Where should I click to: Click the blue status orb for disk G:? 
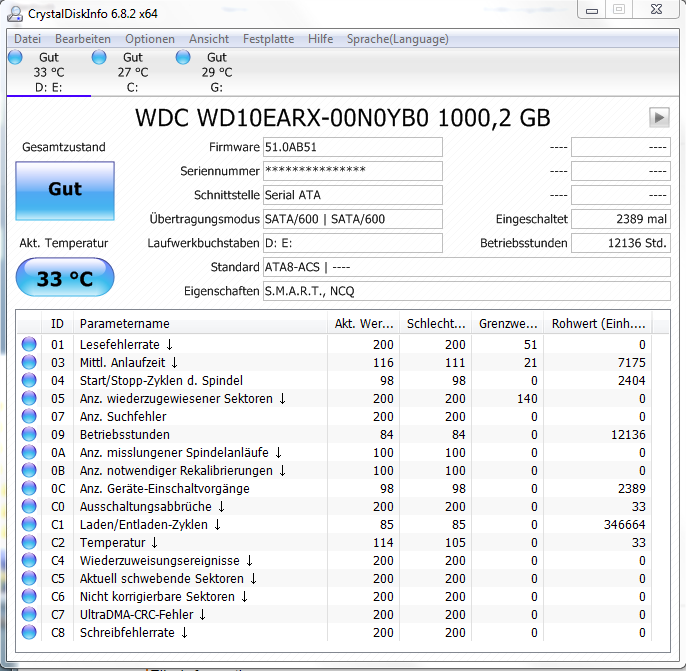click(183, 57)
